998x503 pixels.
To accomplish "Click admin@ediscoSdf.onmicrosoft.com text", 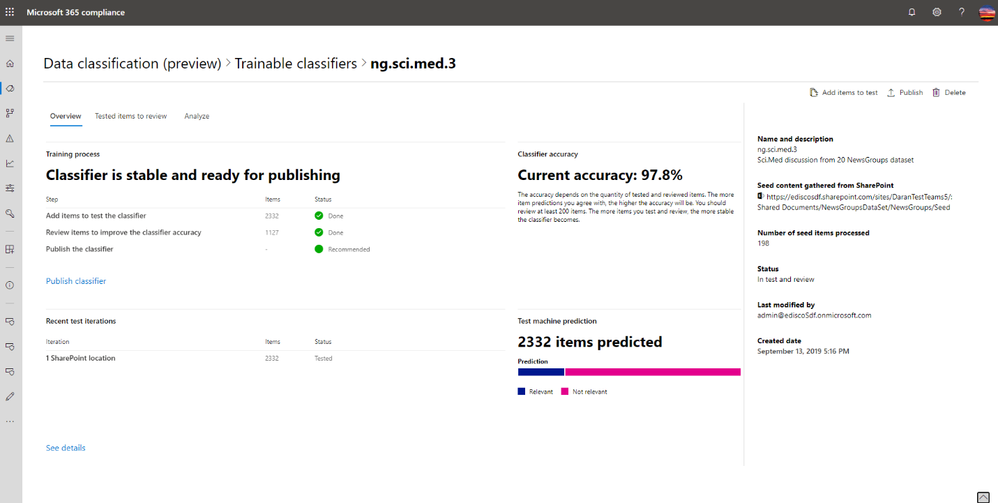I will click(814, 315).
